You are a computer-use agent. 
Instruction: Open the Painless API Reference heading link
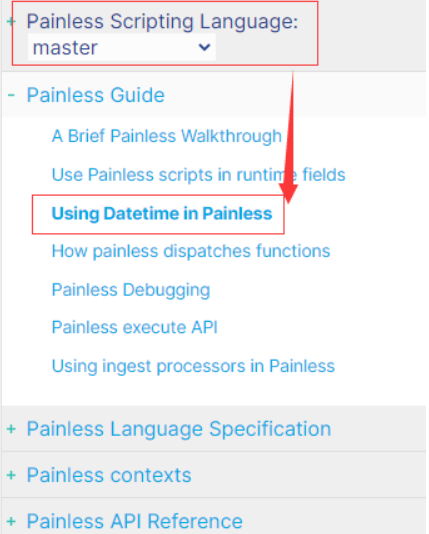coord(134,521)
